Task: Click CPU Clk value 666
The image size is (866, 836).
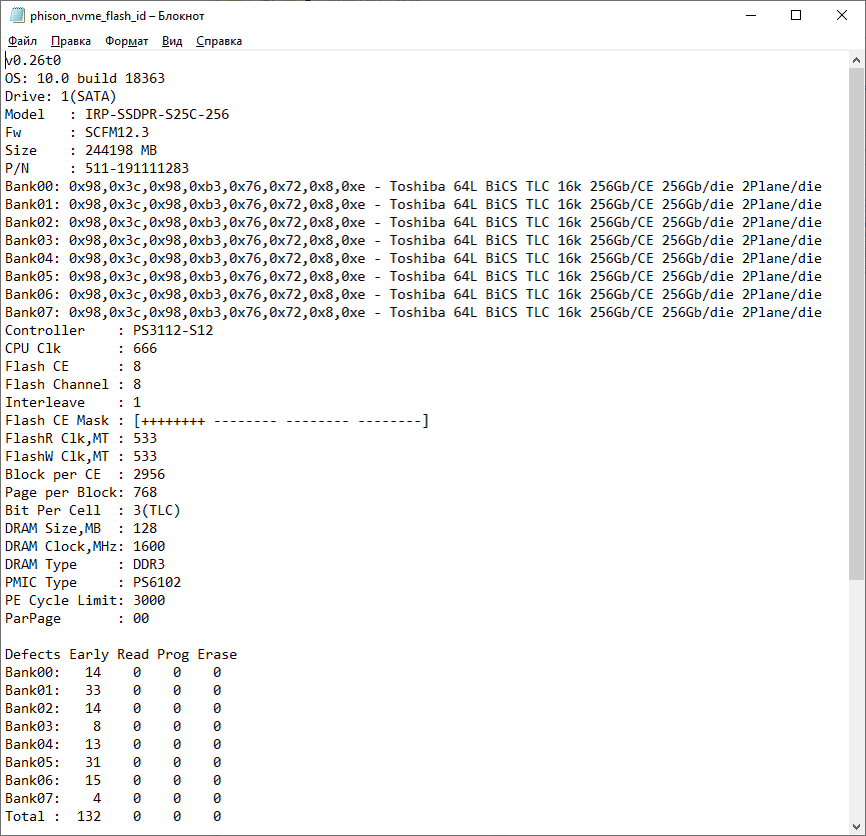Action: [145, 348]
